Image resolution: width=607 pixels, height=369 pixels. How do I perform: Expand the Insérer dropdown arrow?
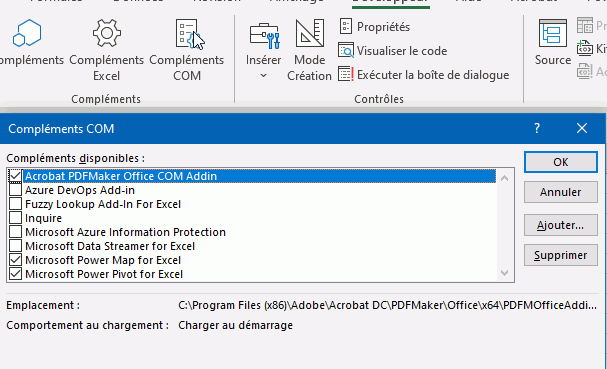tap(263, 76)
